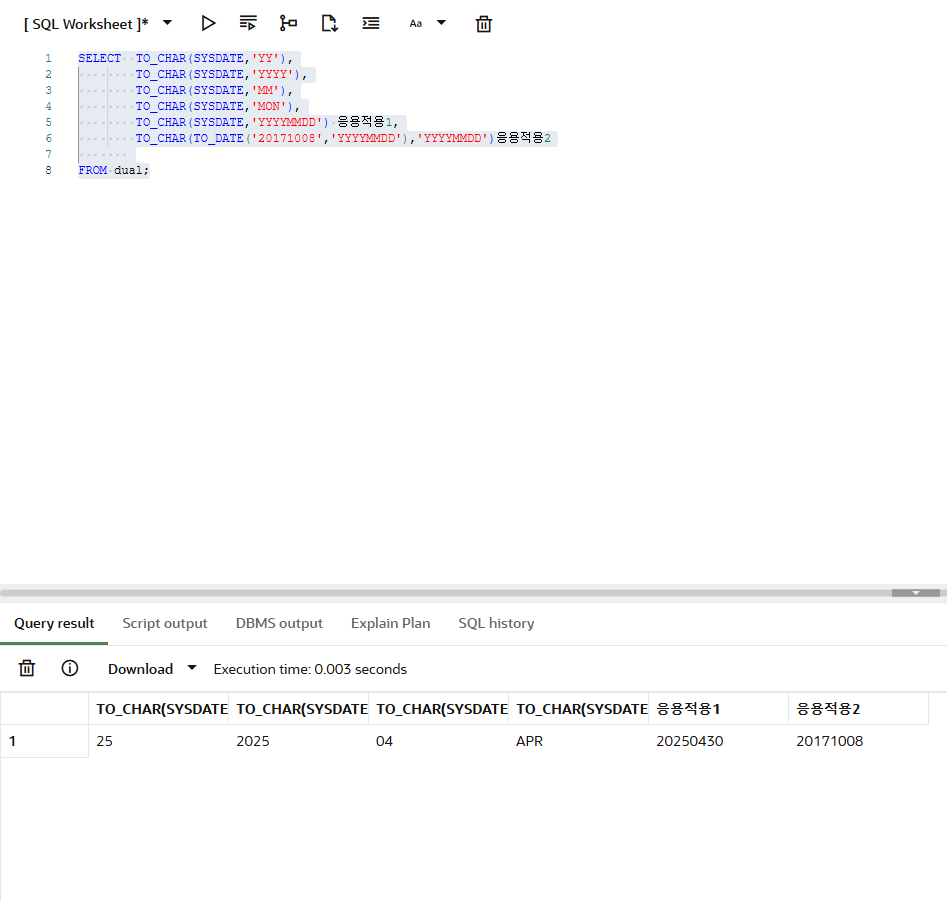
Task: Switch to the Query result tab
Action: point(54,623)
